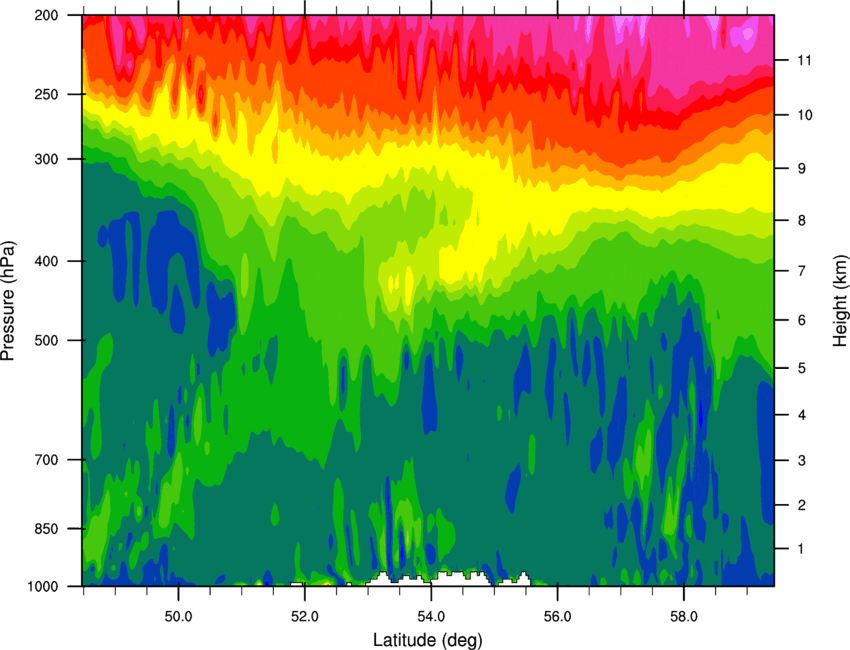Click the 700 pressure tick label
The image size is (850, 650).
click(46, 460)
